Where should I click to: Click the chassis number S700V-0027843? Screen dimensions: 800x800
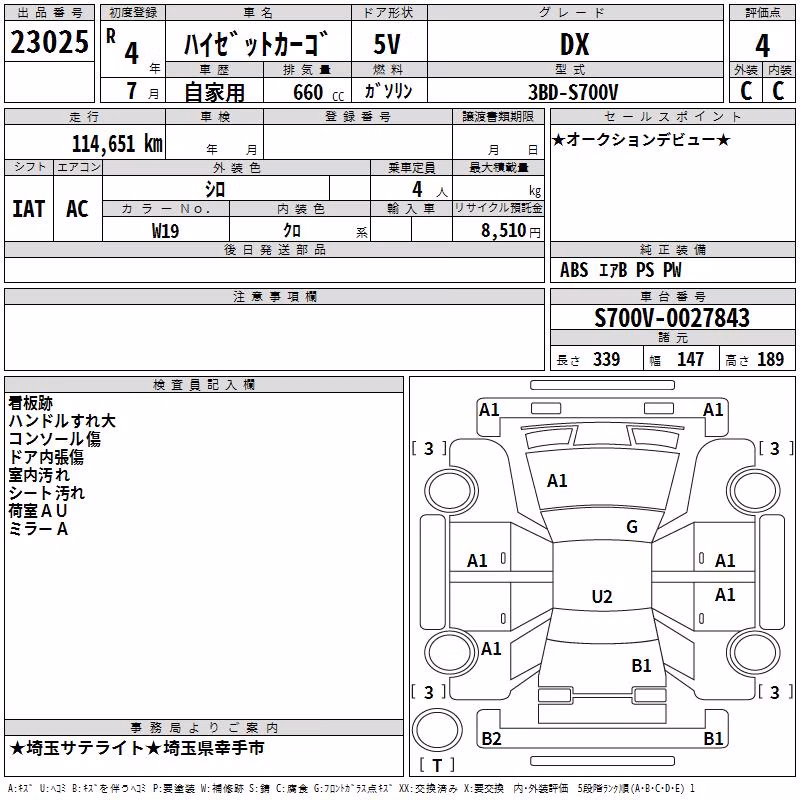(672, 318)
